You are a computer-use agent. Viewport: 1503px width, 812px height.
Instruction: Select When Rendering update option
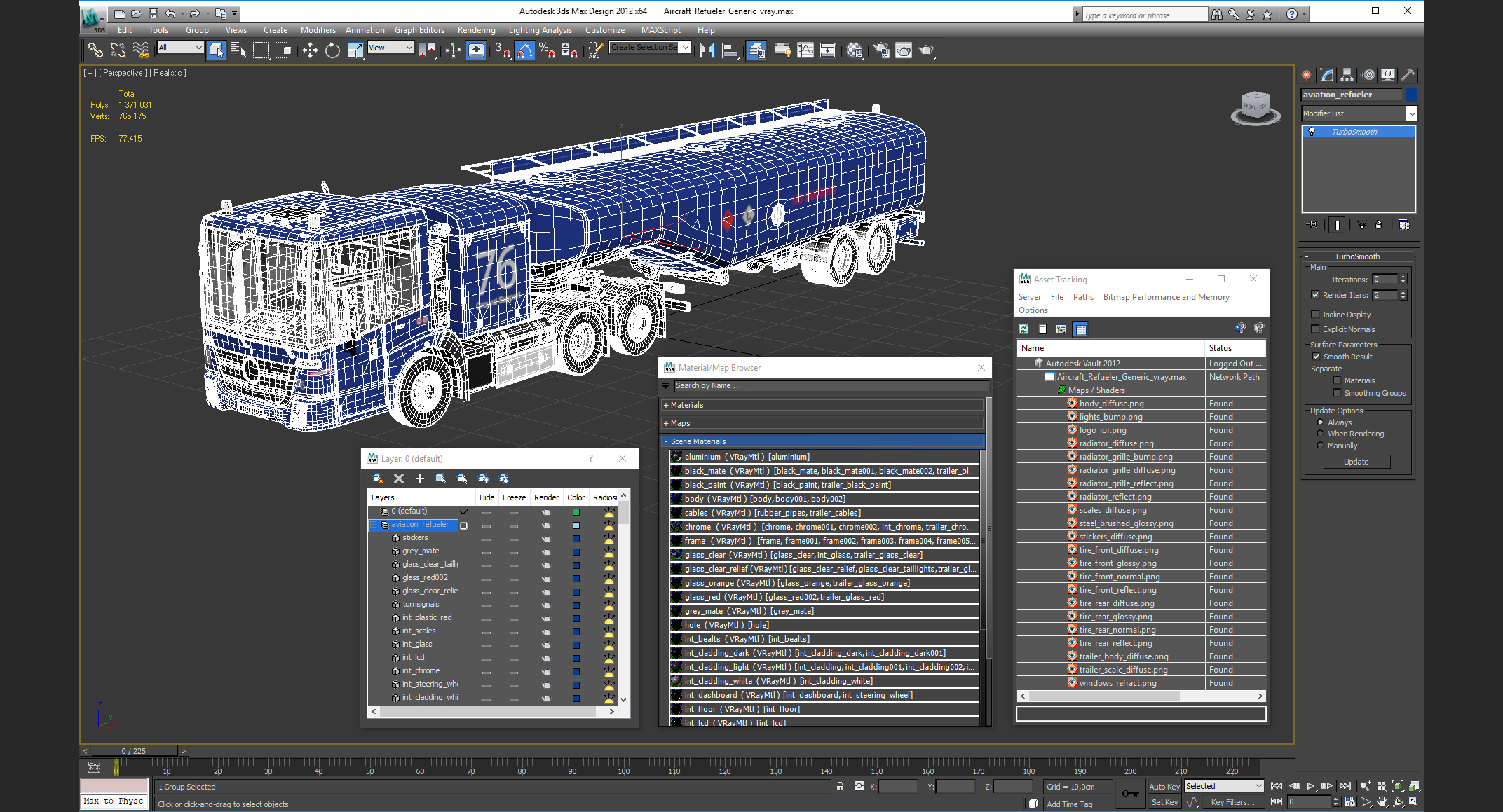point(1320,434)
